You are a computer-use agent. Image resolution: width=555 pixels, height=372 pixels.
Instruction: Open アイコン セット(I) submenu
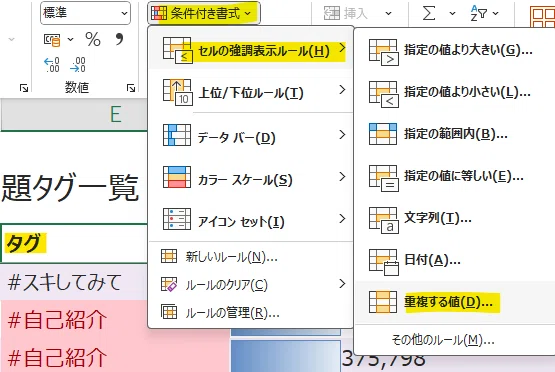251,220
